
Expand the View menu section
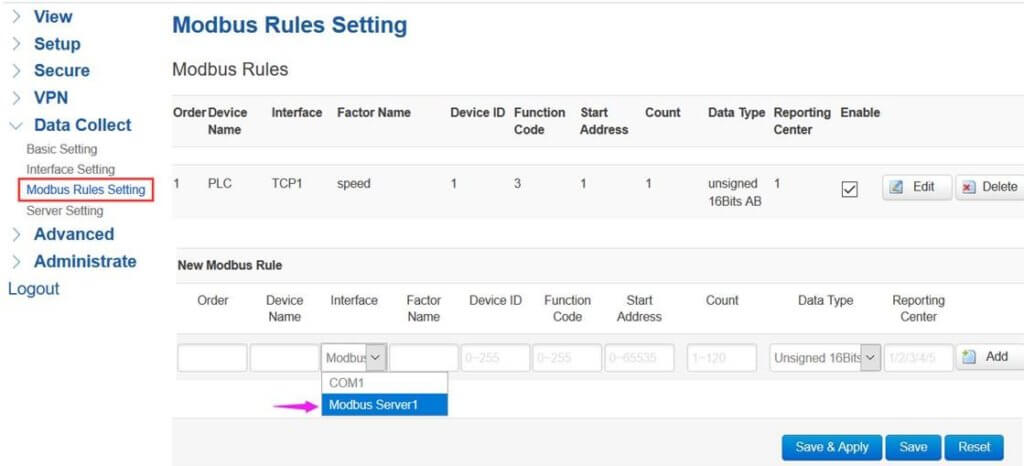(53, 17)
